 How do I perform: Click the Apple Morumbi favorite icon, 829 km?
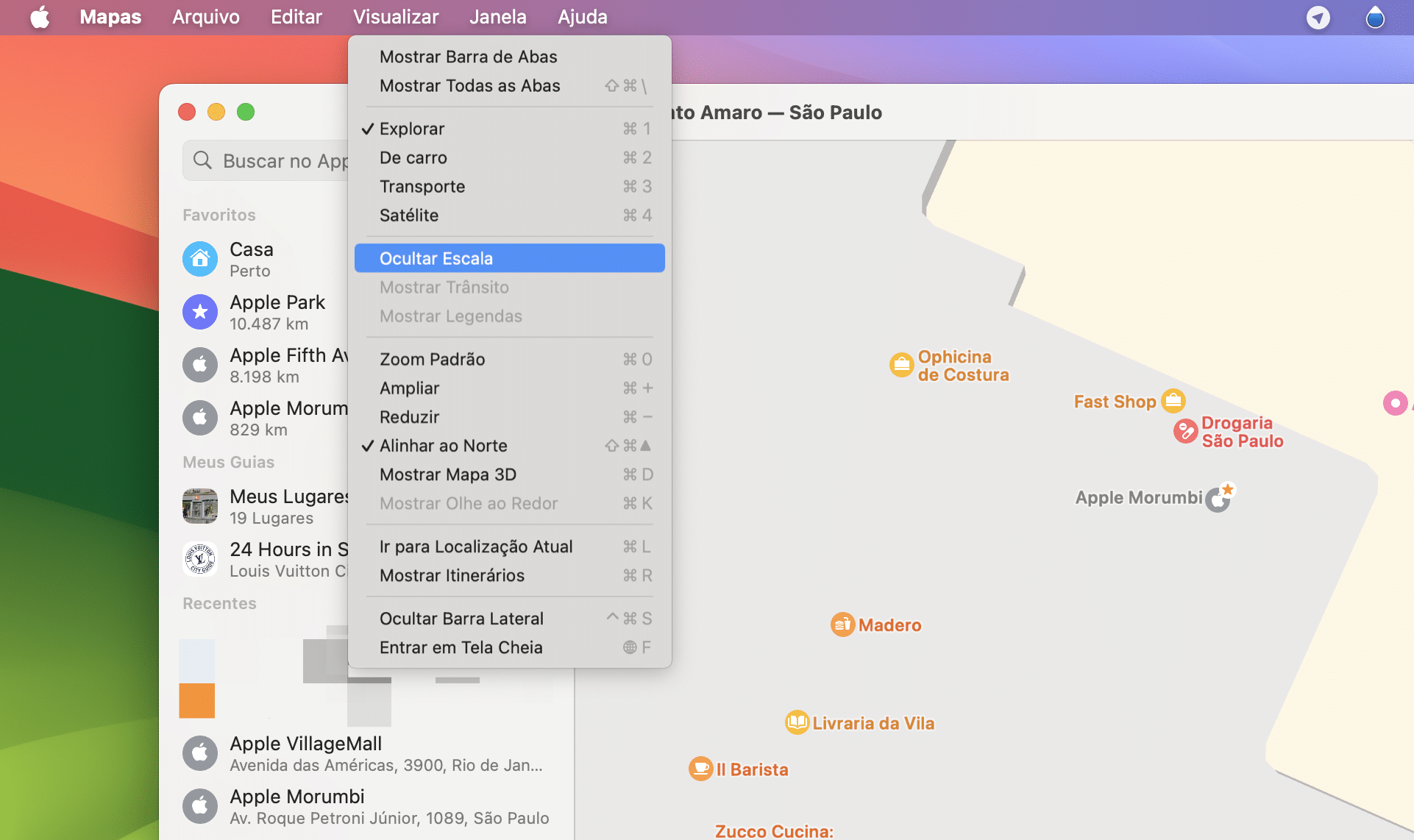pyautogui.click(x=200, y=418)
